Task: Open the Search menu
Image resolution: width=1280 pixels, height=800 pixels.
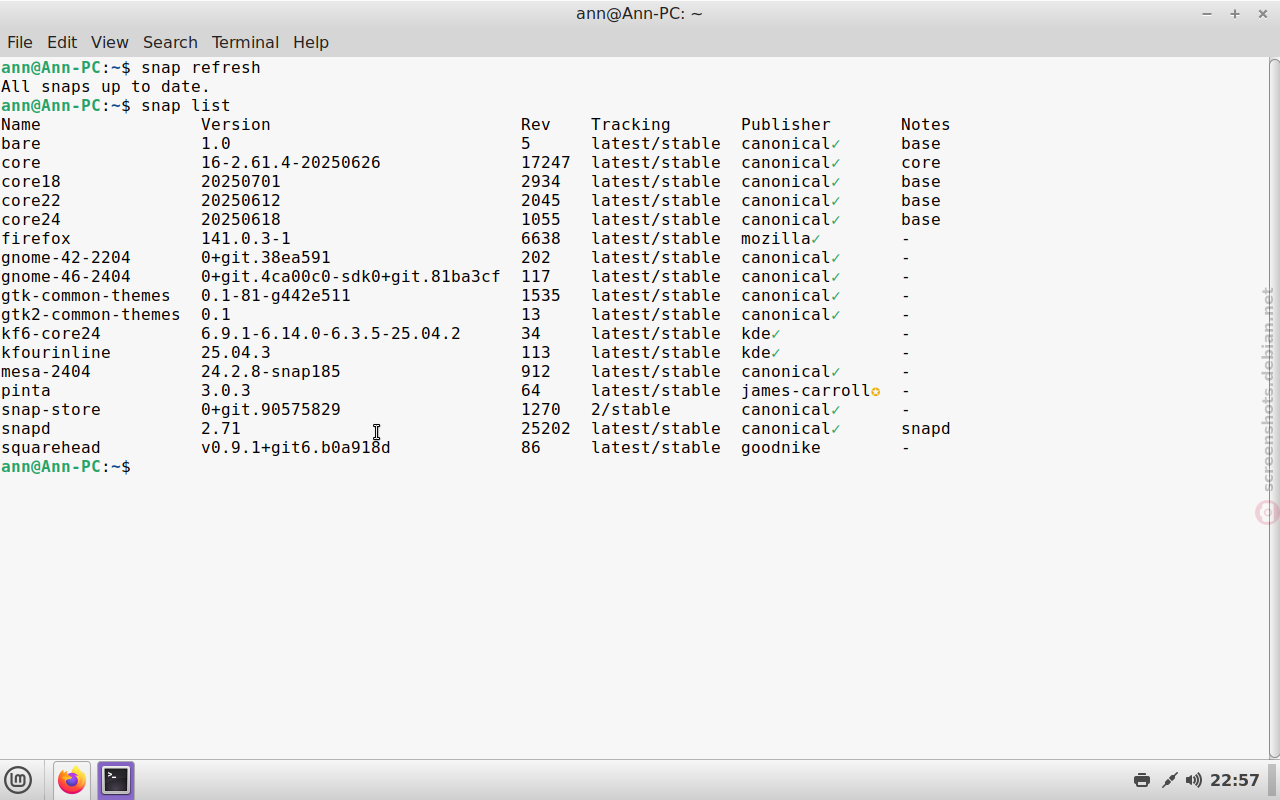Action: (x=170, y=42)
